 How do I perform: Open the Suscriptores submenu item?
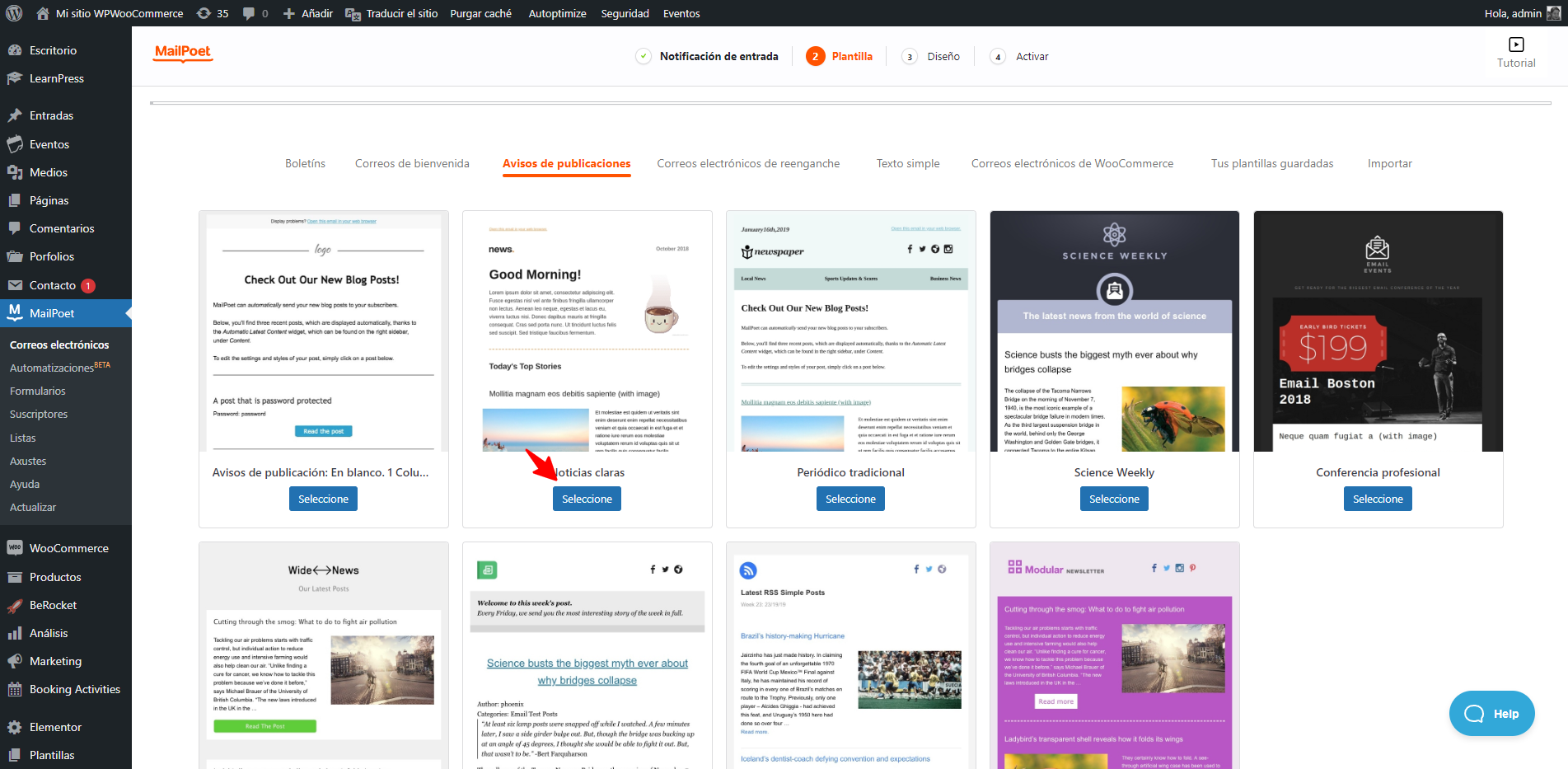pyautogui.click(x=39, y=414)
